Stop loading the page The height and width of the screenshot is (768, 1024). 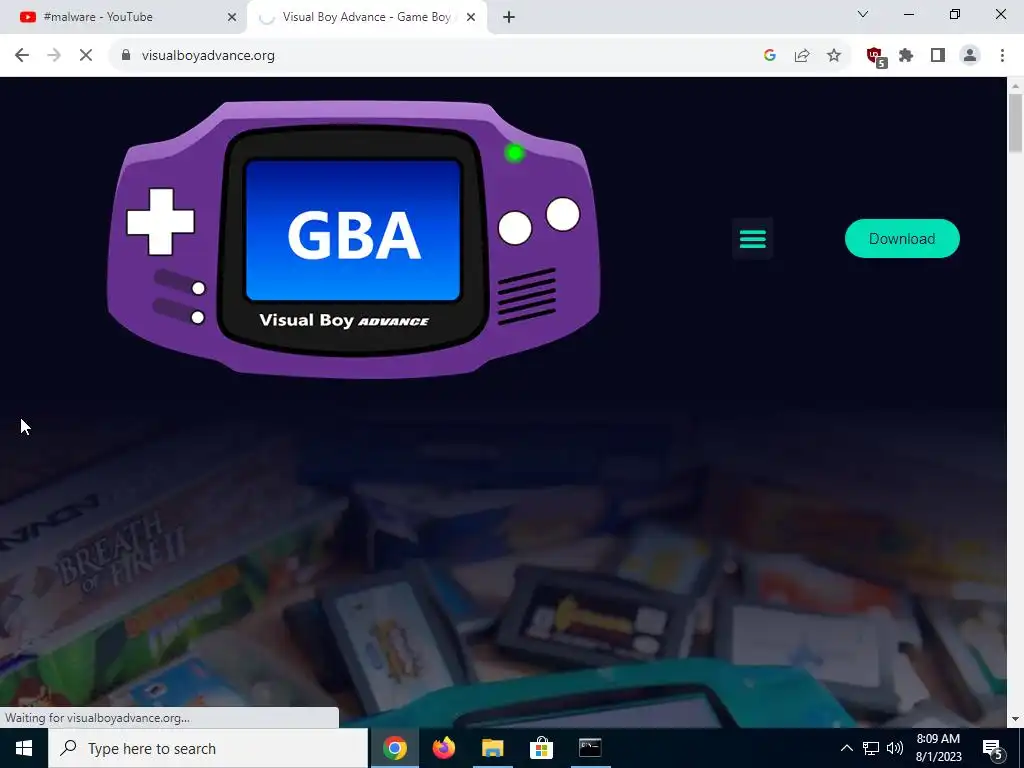pos(86,56)
